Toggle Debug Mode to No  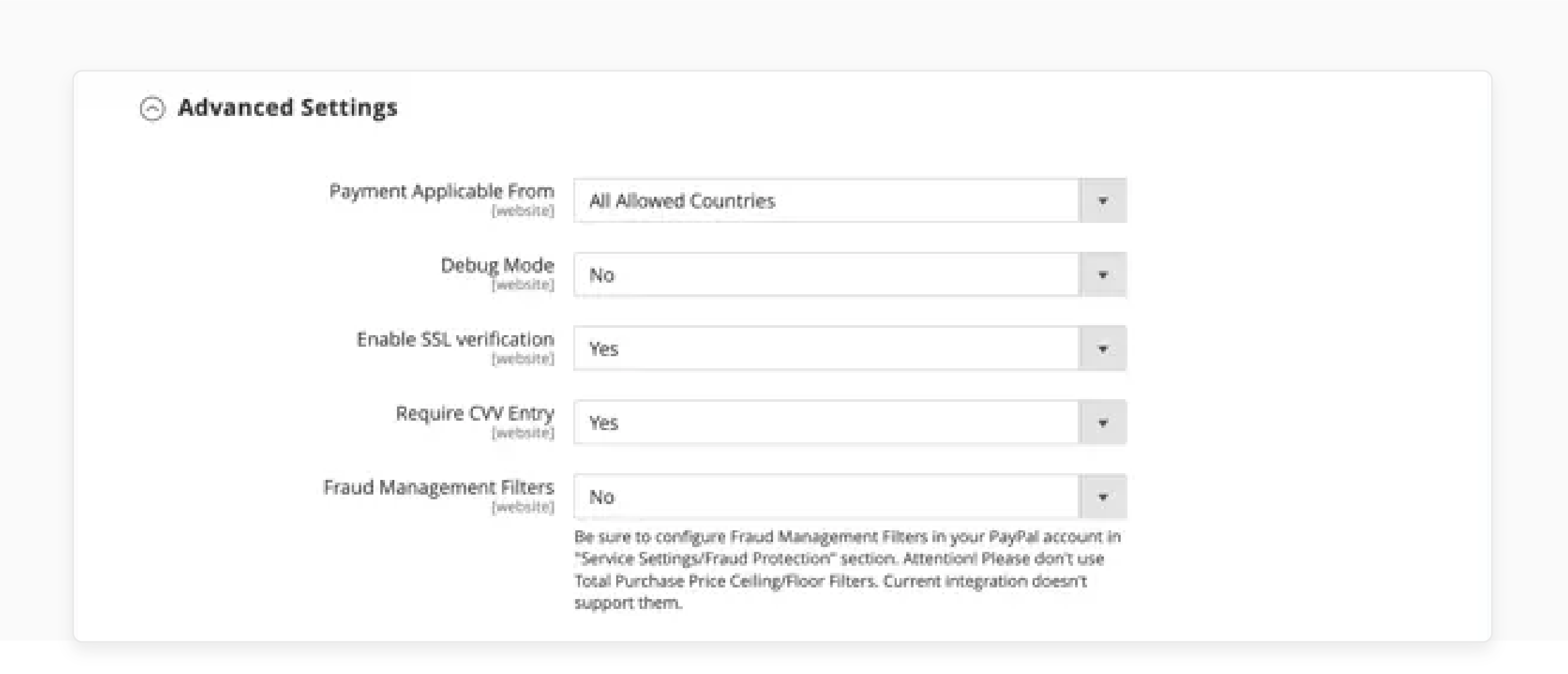click(x=848, y=275)
